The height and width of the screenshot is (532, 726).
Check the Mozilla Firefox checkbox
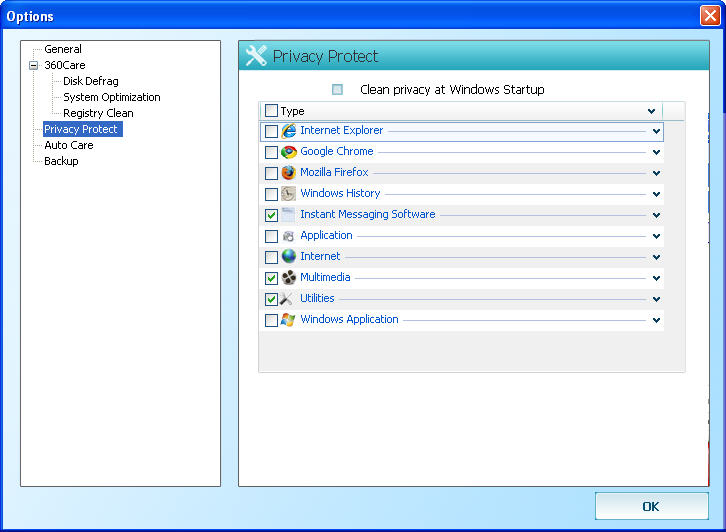(271, 173)
